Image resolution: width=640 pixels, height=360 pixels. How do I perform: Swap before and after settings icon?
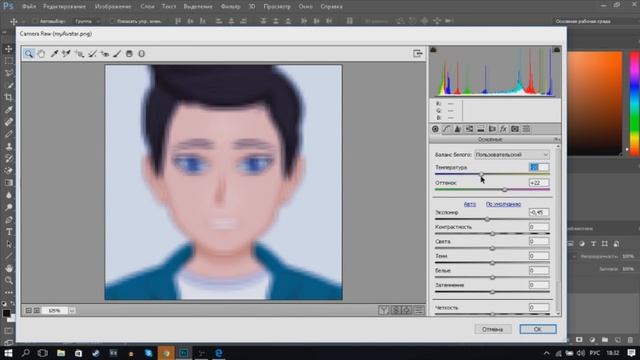click(395, 311)
